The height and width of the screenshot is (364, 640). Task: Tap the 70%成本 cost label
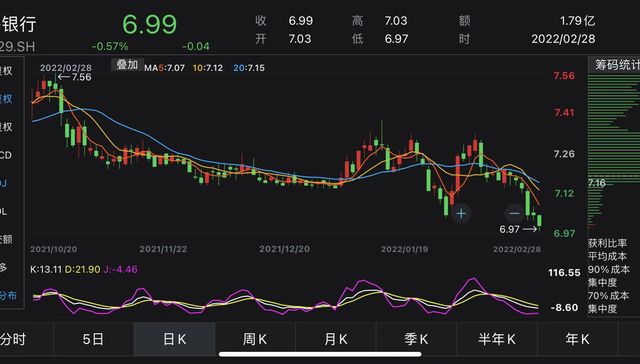pos(609,296)
